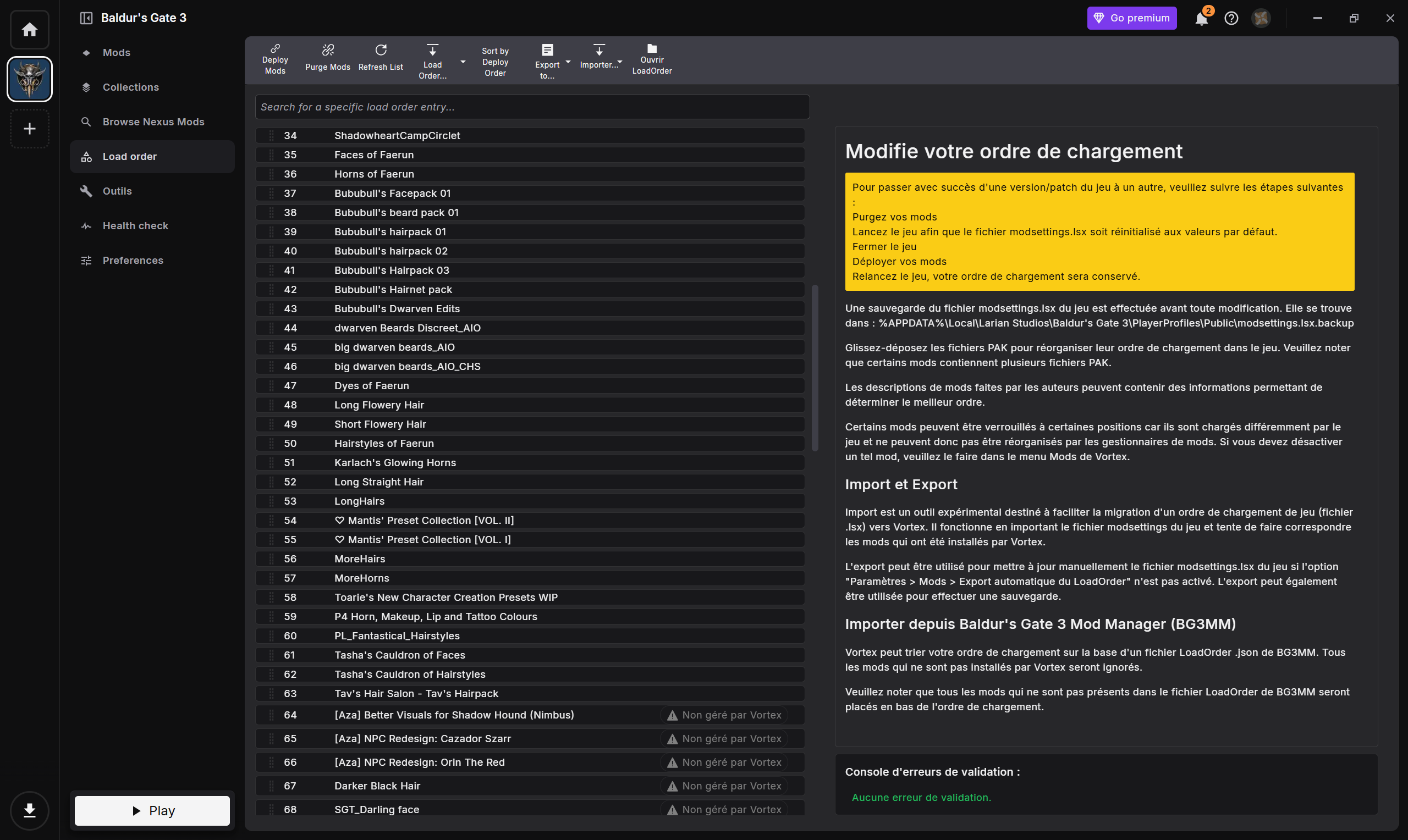Open the Outils page
The width and height of the screenshot is (1408, 840).
click(x=152, y=191)
